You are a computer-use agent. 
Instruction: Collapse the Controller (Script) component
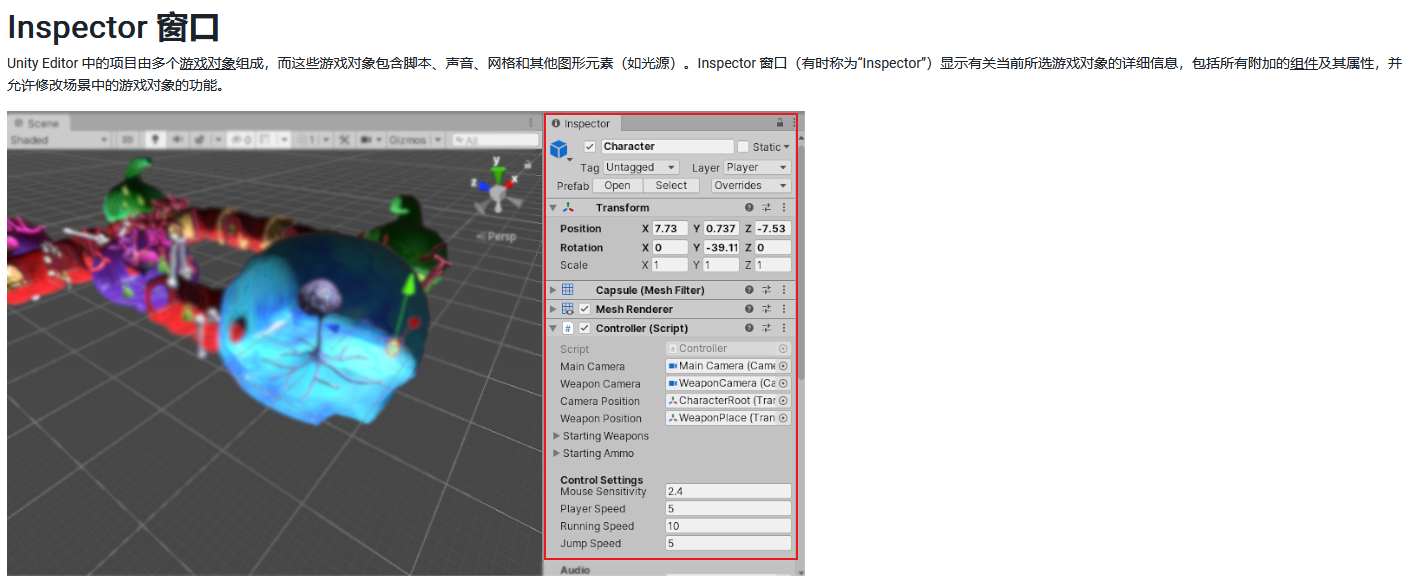(x=553, y=328)
